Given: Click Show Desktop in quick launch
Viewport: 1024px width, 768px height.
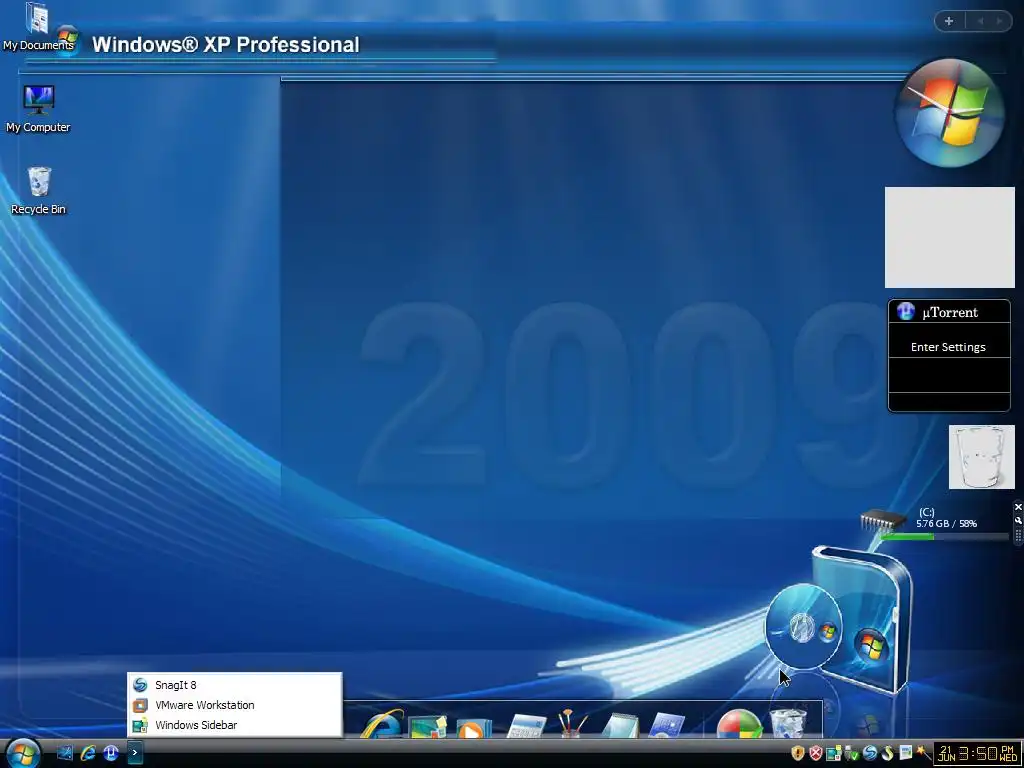Looking at the screenshot, I should tap(65, 752).
